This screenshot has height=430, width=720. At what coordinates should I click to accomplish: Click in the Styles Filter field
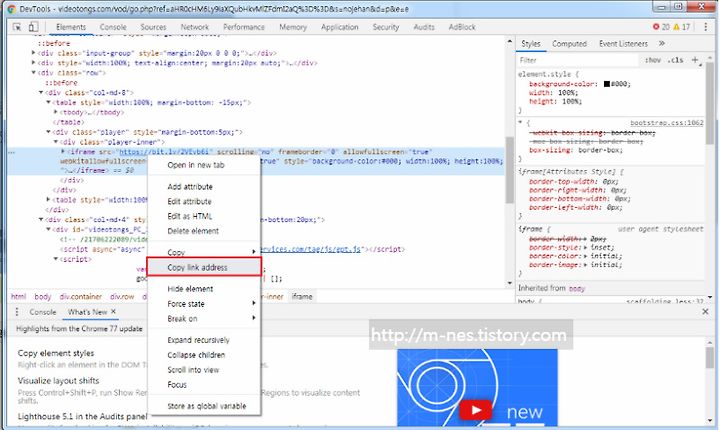pos(577,60)
